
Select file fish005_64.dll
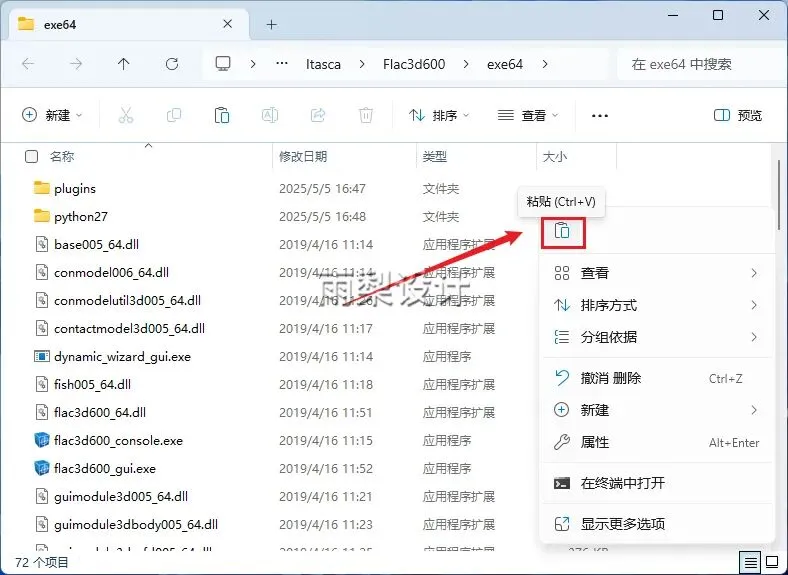click(x=92, y=385)
